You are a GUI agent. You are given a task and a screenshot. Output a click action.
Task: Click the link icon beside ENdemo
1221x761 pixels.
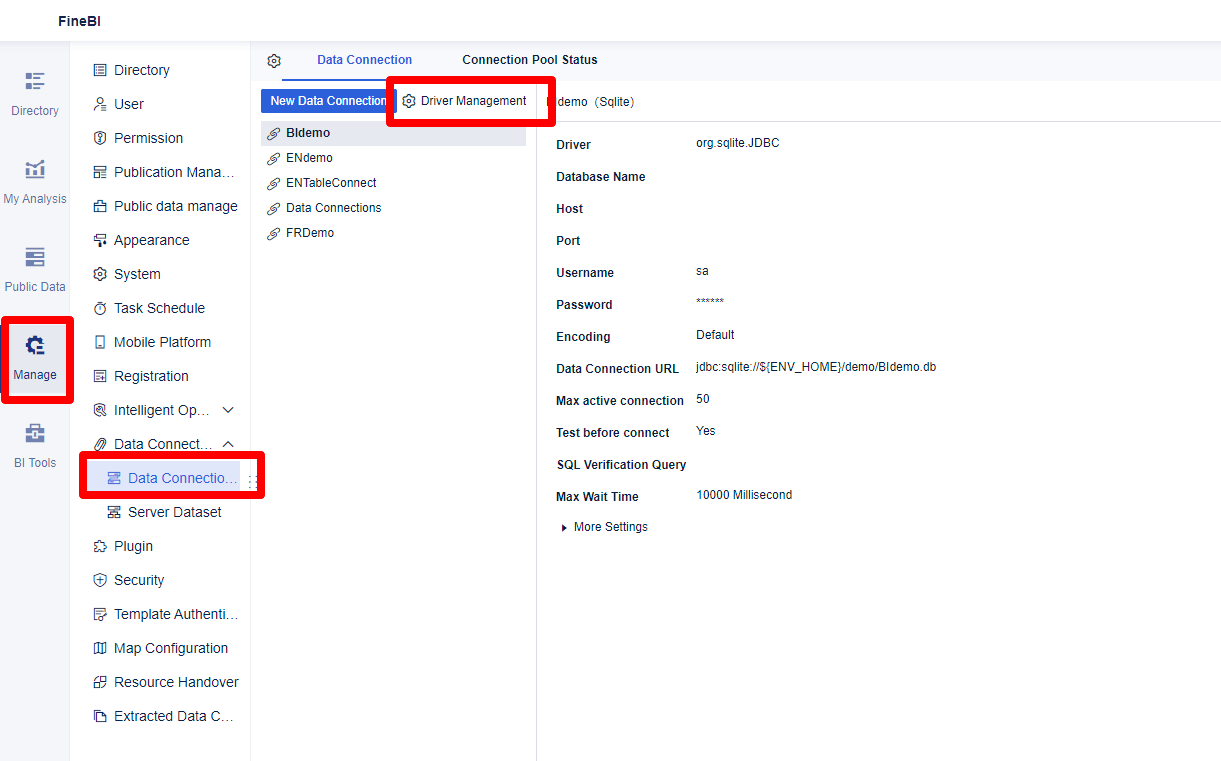[273, 158]
